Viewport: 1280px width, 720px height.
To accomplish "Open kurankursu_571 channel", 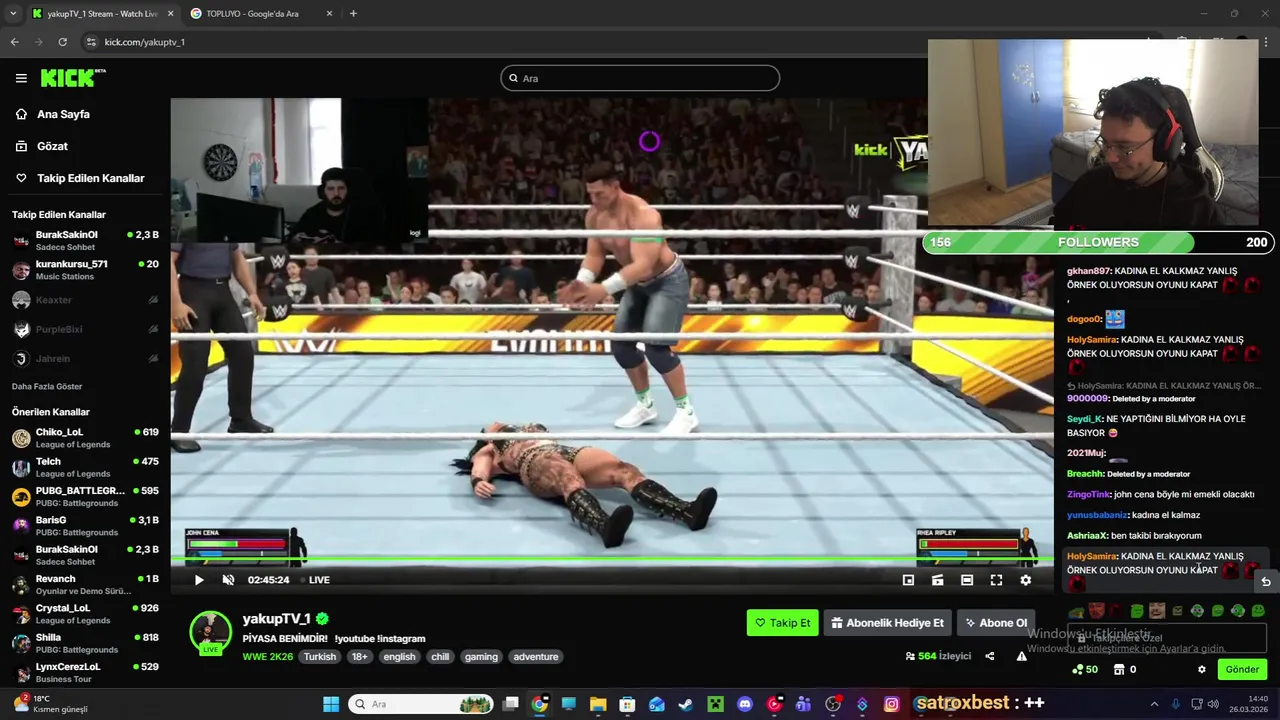I will [85, 270].
